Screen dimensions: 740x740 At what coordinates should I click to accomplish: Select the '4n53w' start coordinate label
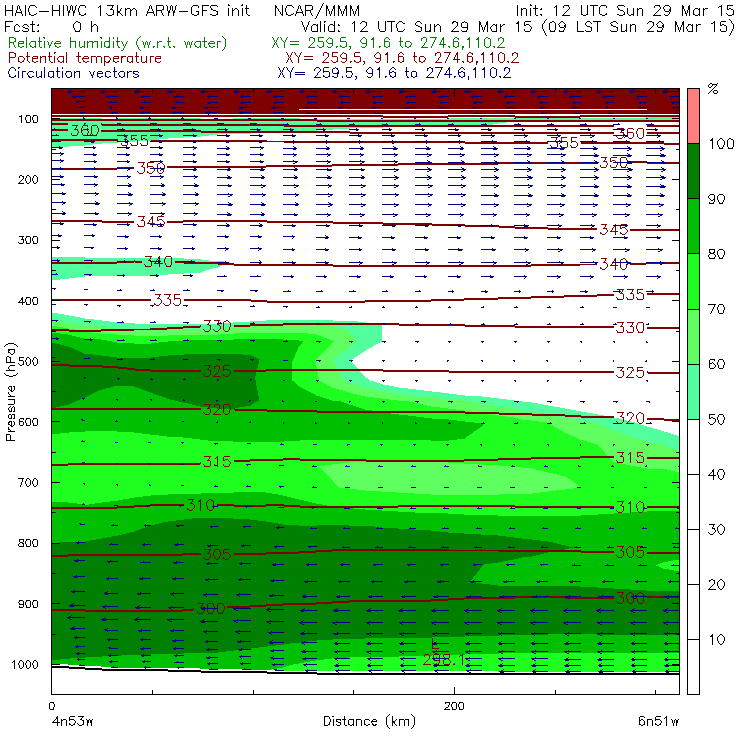(73, 722)
